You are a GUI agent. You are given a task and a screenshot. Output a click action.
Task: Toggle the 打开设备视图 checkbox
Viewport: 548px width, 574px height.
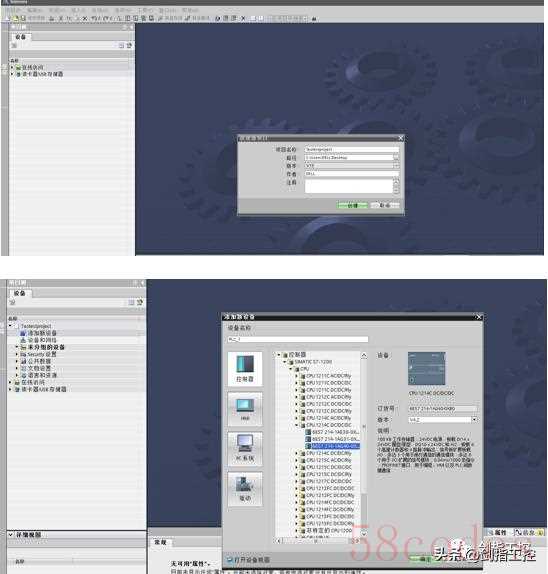coord(230,560)
